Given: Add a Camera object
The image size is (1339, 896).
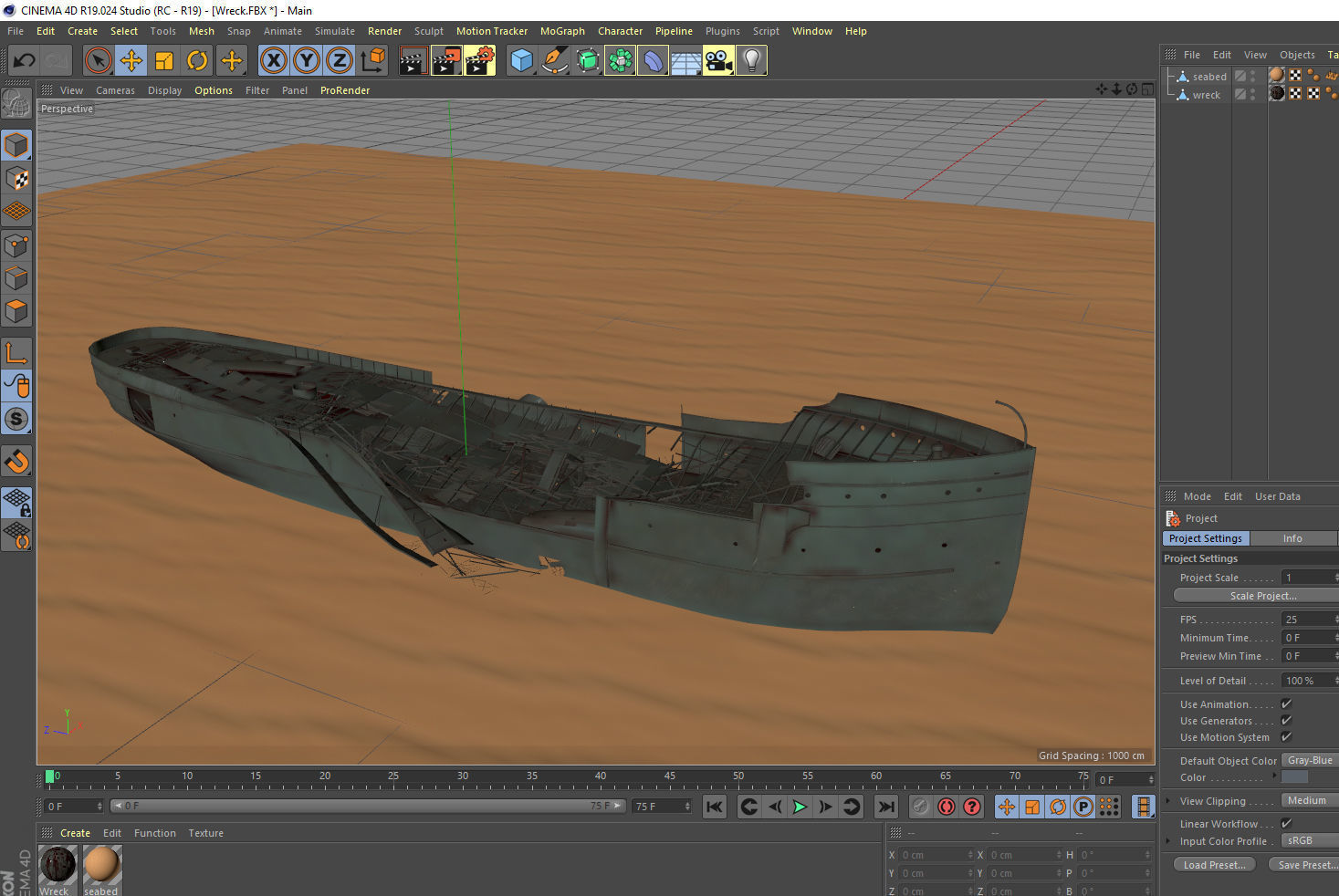Looking at the screenshot, I should point(718,61).
